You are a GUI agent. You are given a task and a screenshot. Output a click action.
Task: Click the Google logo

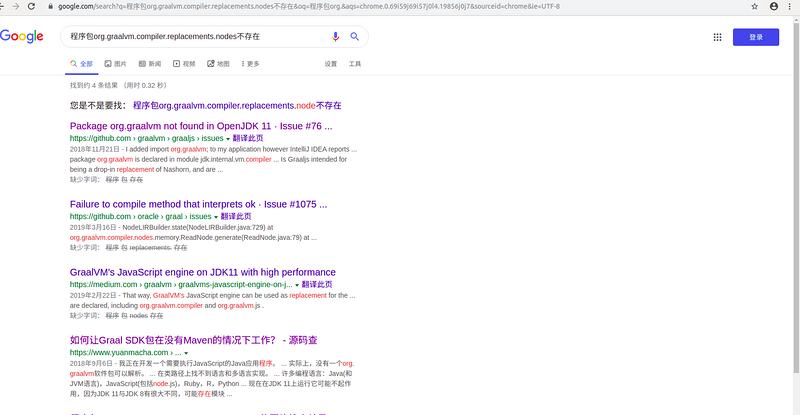21,36
